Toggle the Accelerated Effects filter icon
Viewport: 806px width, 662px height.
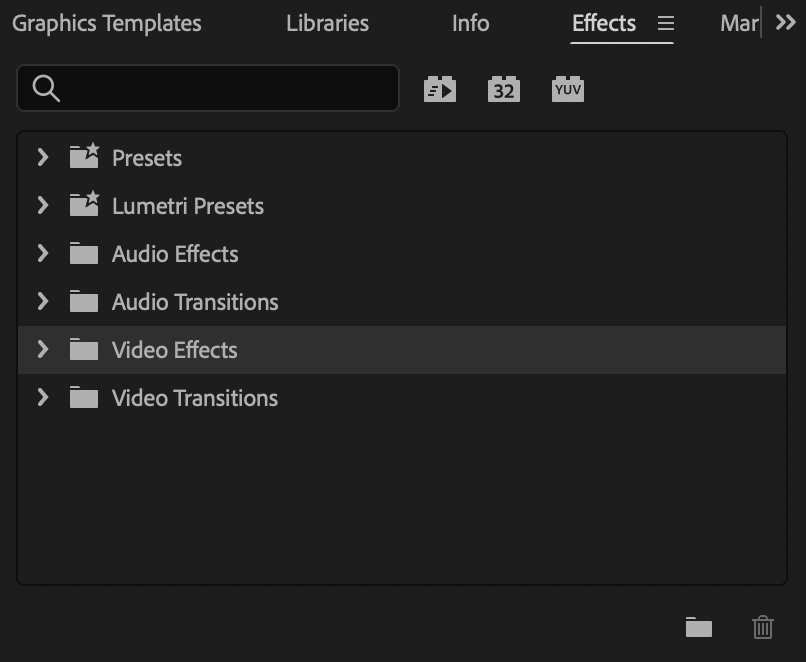click(x=440, y=89)
